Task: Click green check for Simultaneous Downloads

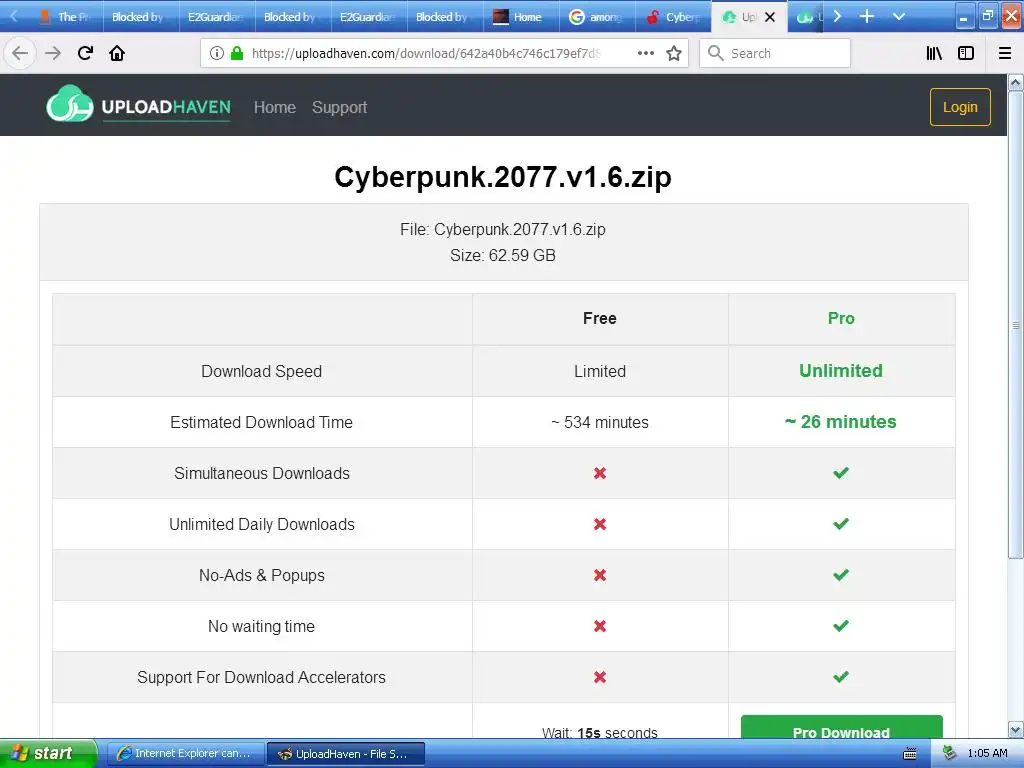Action: pyautogui.click(x=841, y=472)
